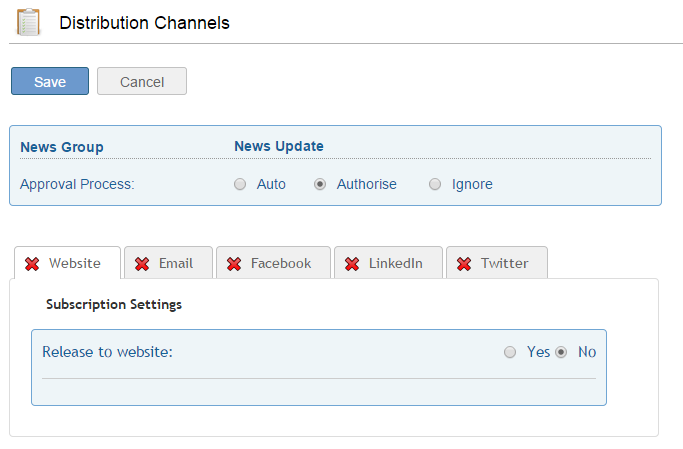Click the Distribution Channels page title
The image size is (683, 449).
pos(144,23)
